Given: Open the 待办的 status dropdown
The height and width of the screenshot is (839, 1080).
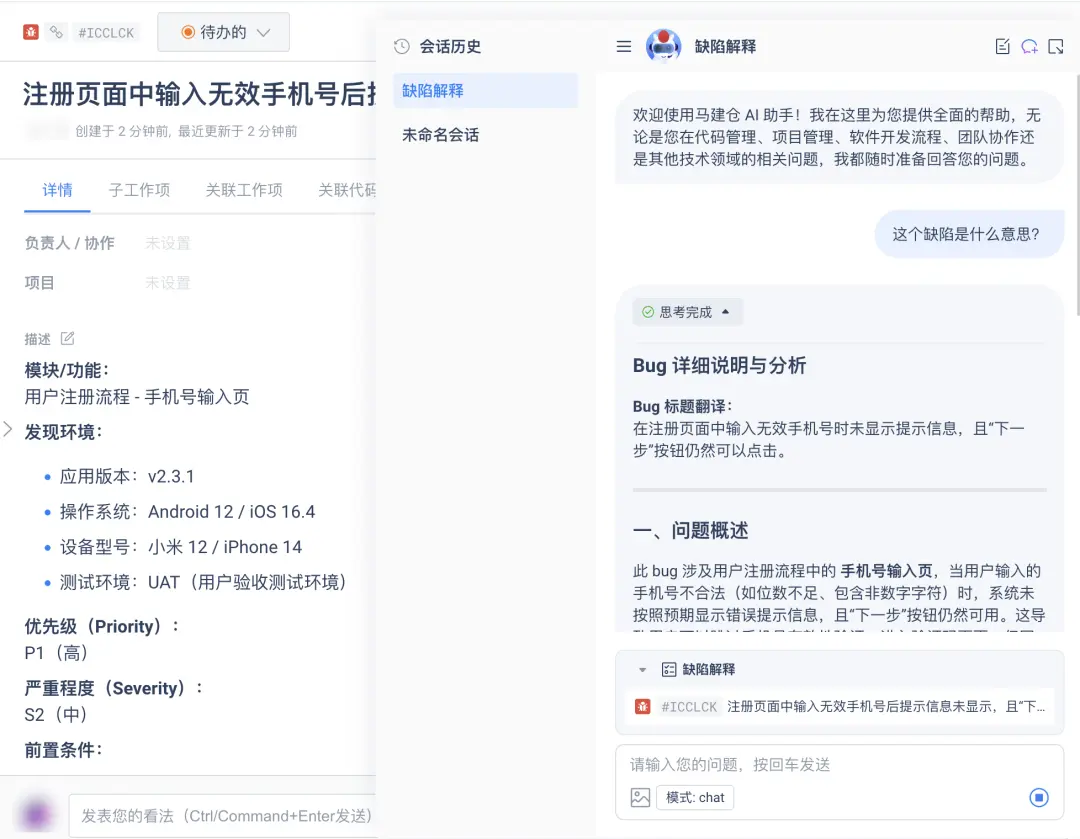Looking at the screenshot, I should [x=223, y=32].
